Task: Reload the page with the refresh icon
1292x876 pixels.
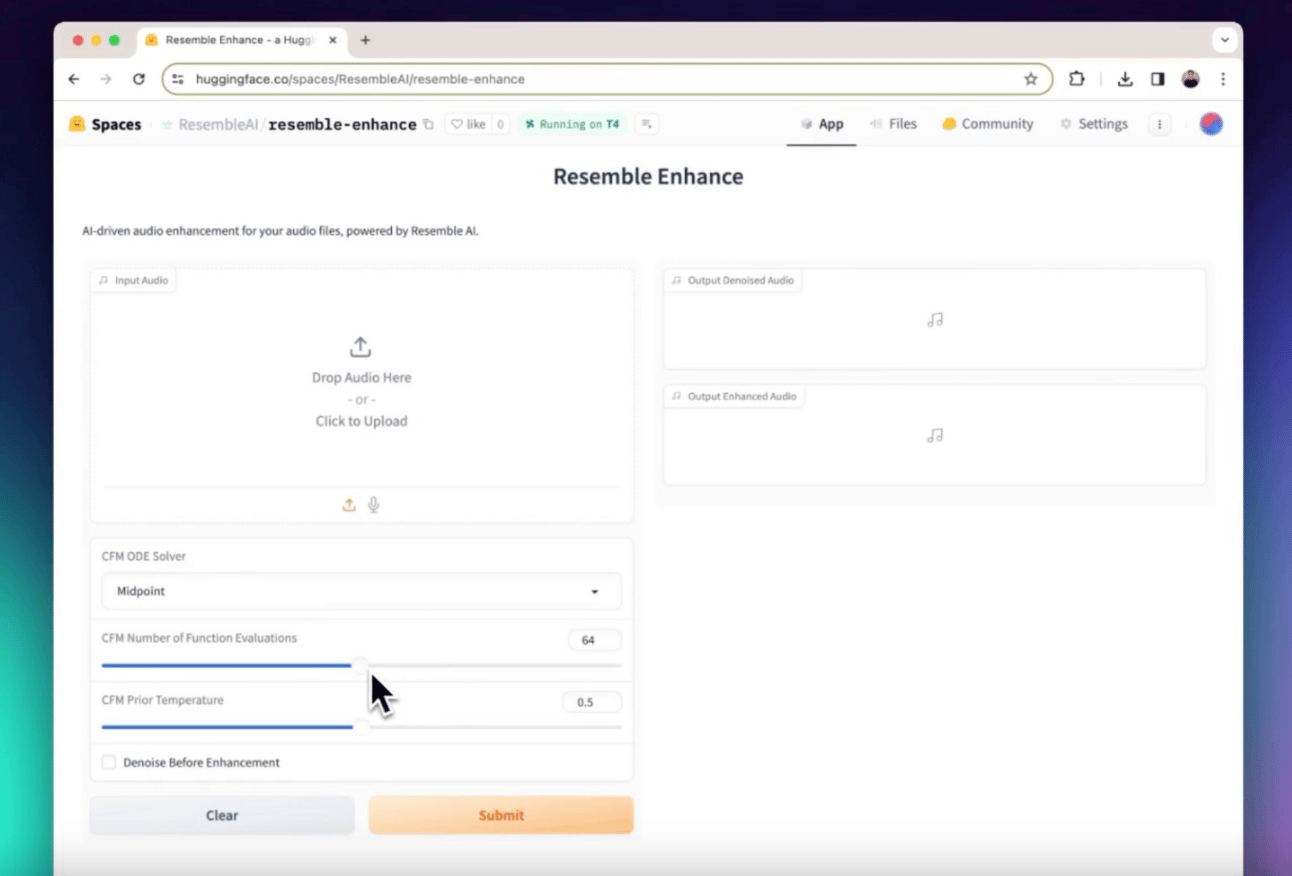Action: (x=139, y=79)
